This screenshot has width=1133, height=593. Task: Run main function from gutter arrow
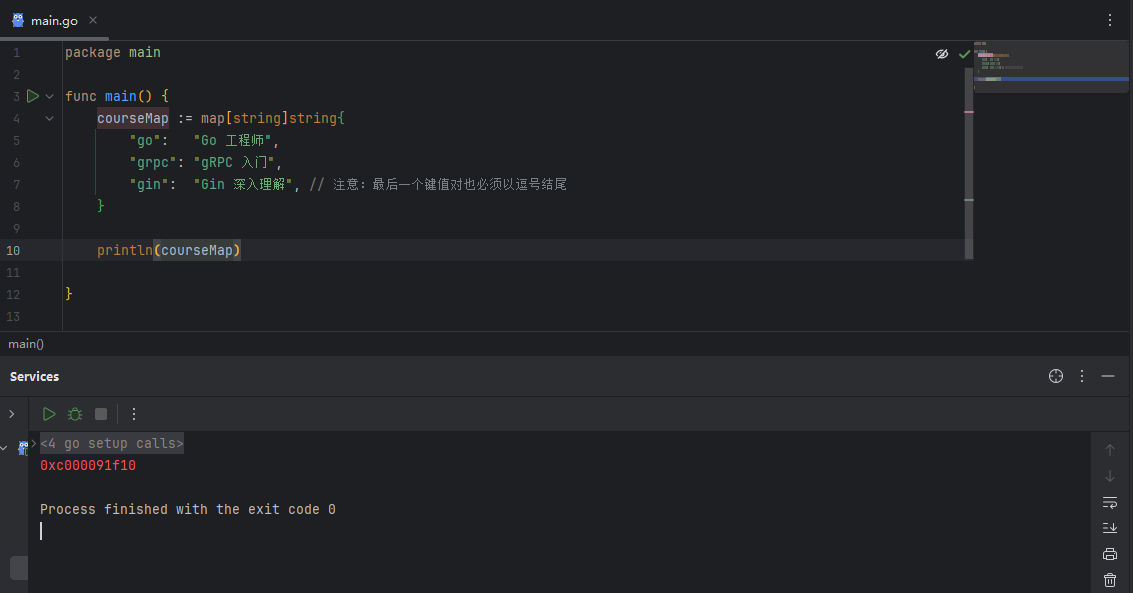click(33, 96)
